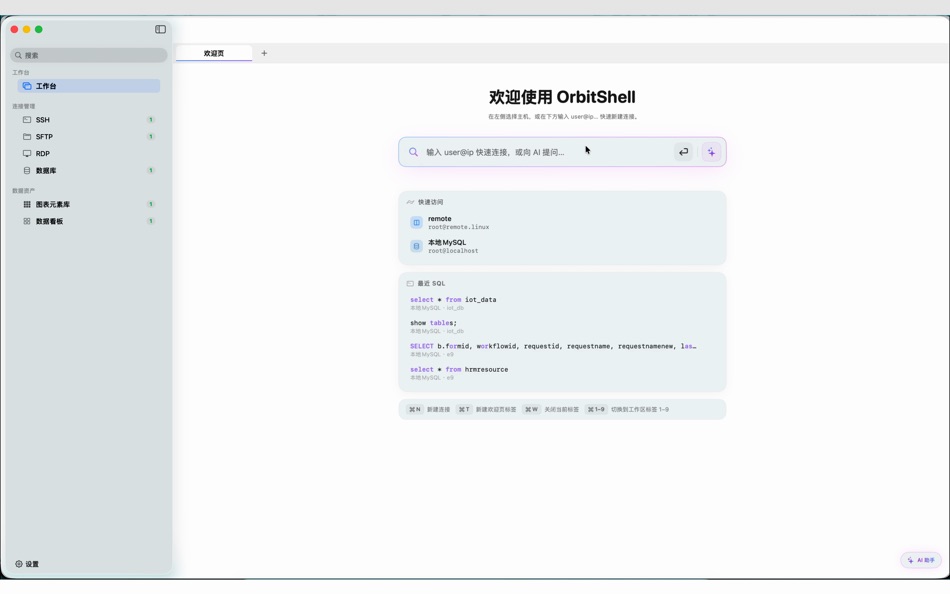The height and width of the screenshot is (594, 950).
Task: Add a new tab with plus
Action: tap(264, 53)
